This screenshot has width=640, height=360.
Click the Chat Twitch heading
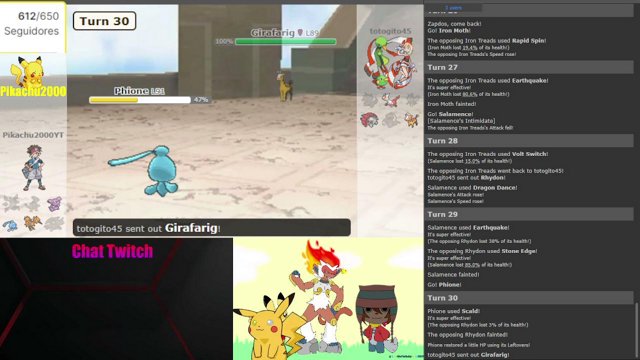click(x=113, y=251)
